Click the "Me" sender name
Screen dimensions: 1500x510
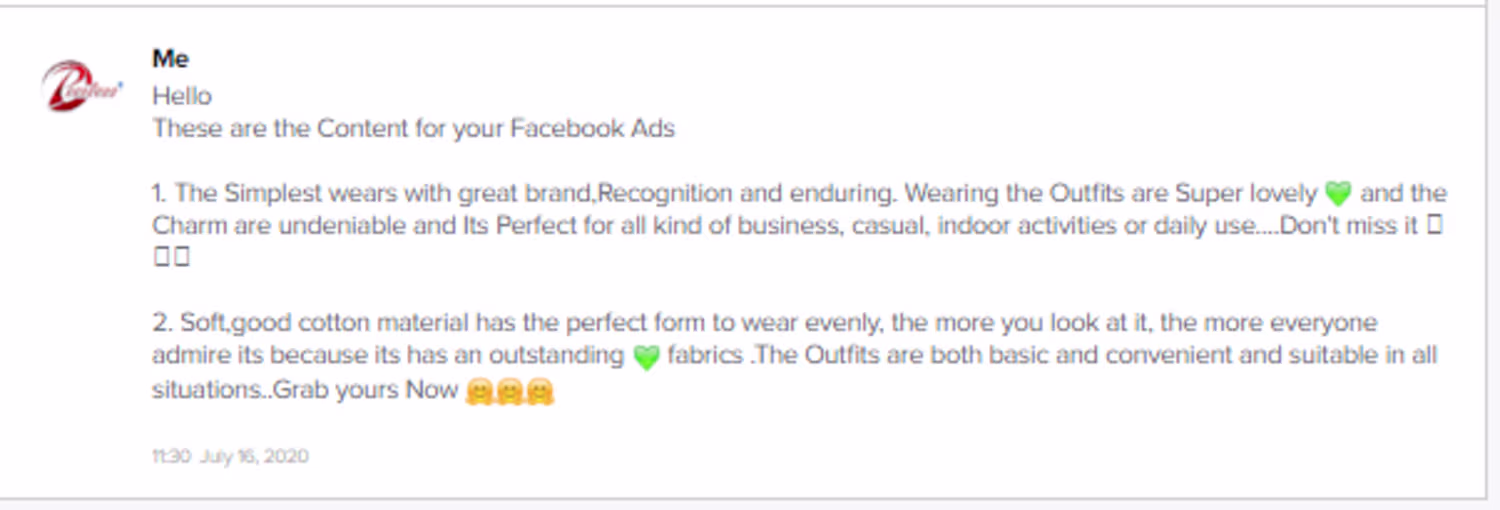[171, 59]
